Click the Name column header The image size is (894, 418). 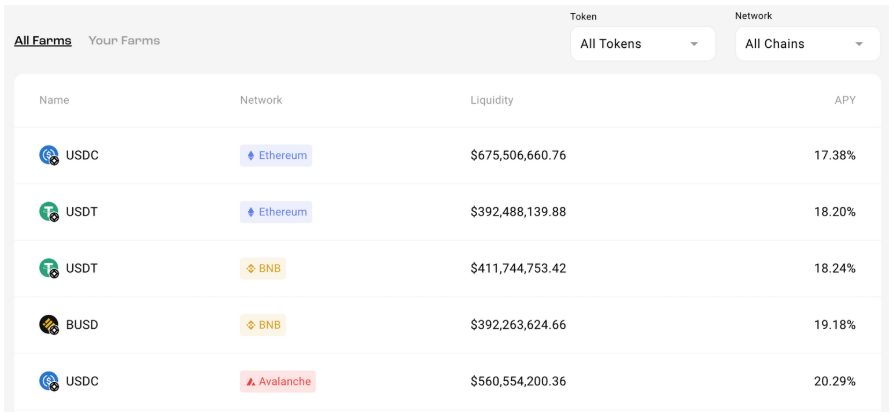tap(54, 100)
